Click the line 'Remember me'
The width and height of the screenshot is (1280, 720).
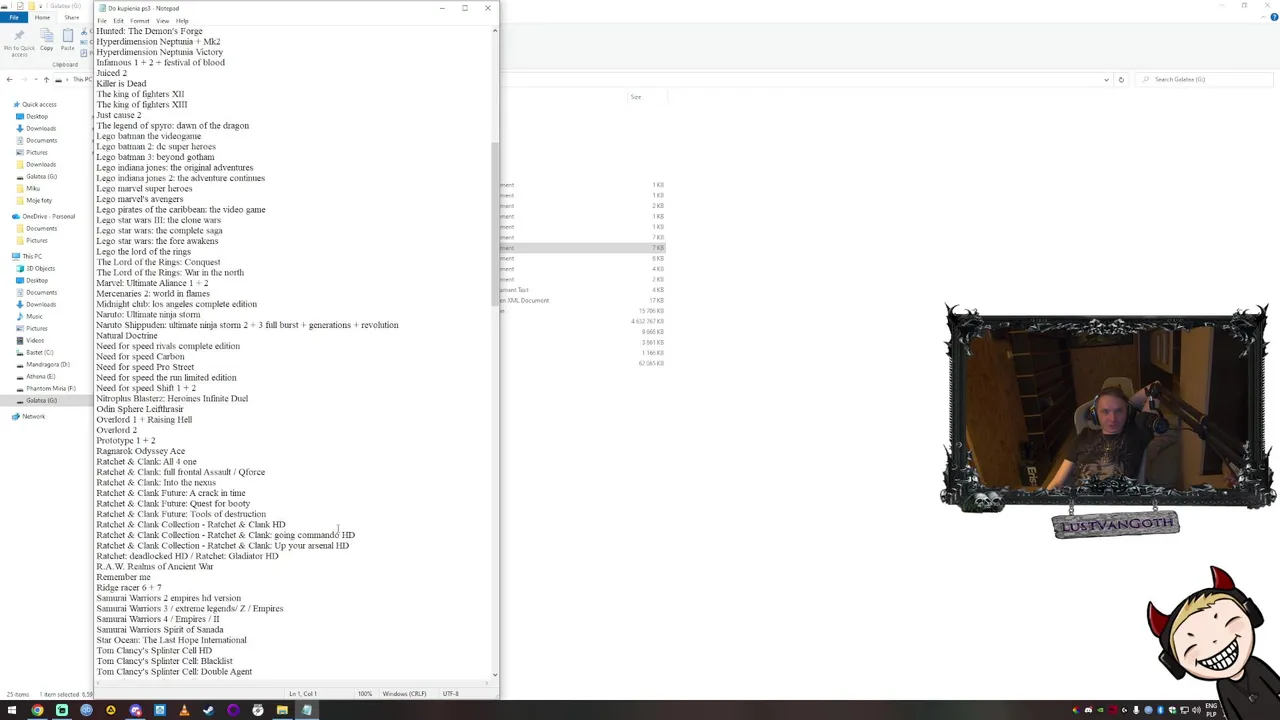pyautogui.click(x=123, y=577)
